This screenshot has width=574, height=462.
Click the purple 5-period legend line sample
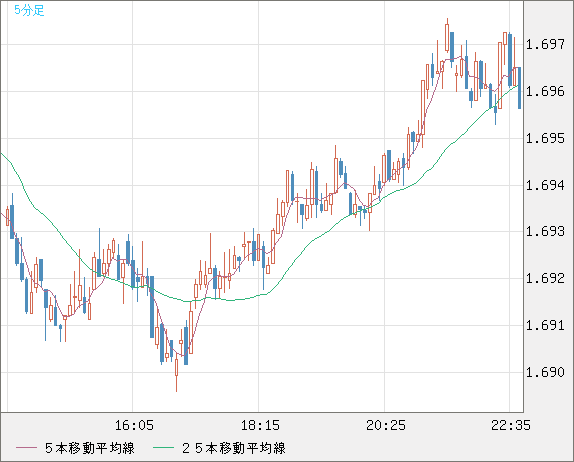click(x=26, y=448)
